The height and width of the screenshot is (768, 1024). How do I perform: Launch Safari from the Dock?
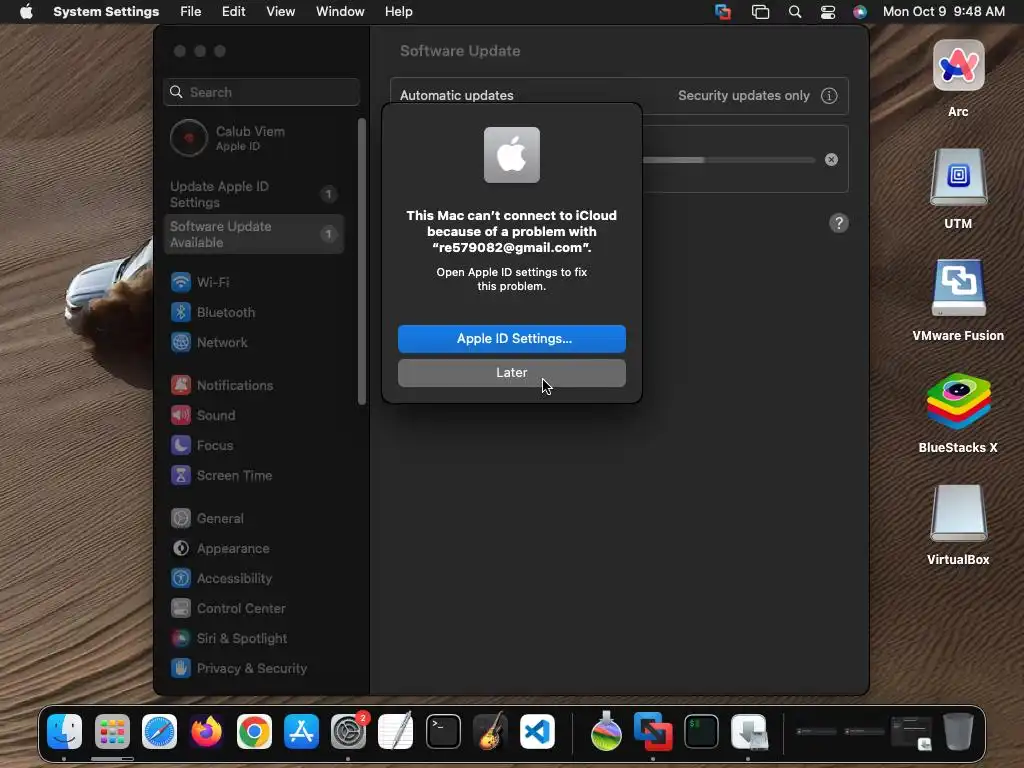(x=159, y=731)
